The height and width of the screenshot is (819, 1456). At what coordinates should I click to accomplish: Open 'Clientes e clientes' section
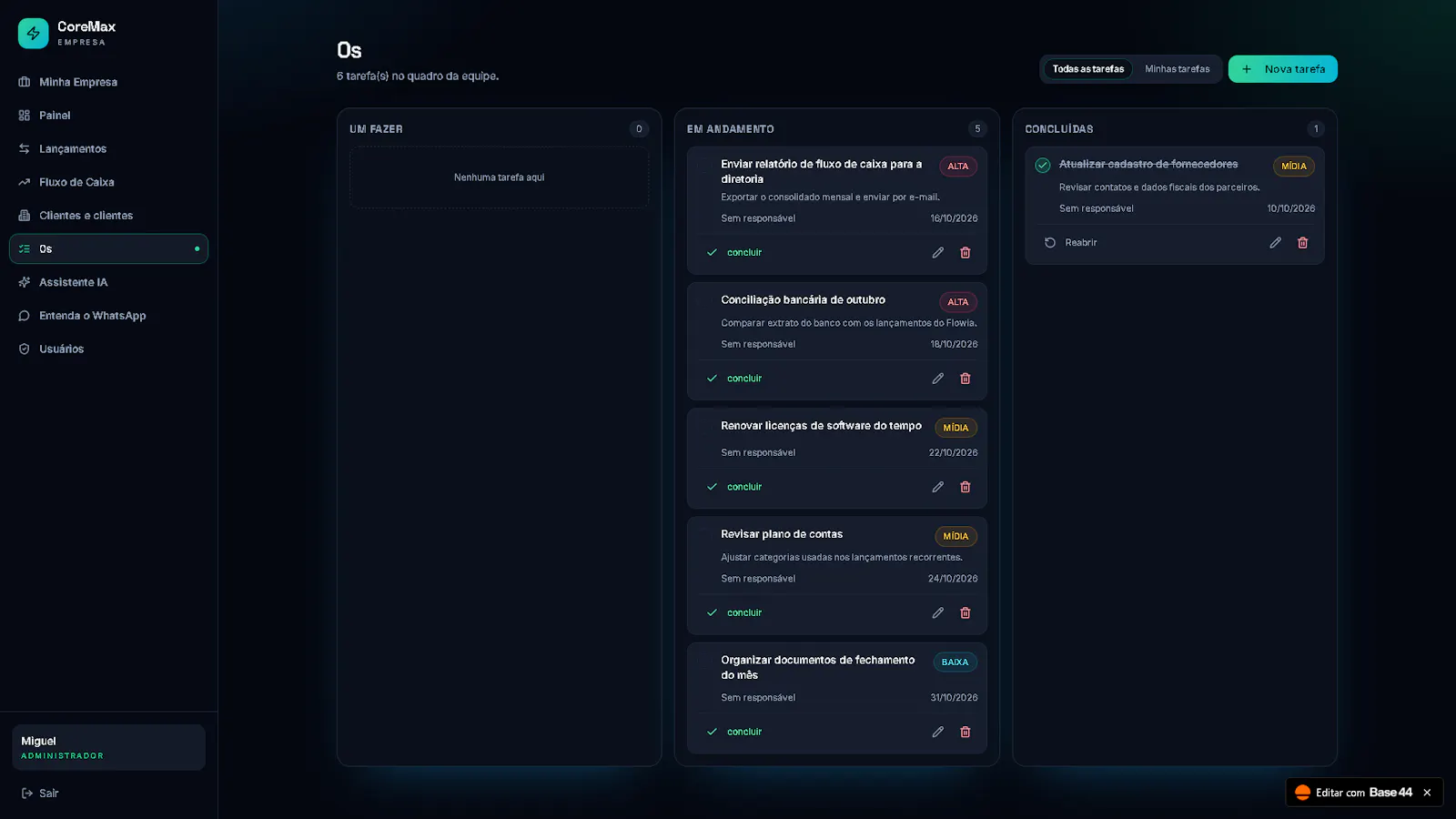pos(108,216)
